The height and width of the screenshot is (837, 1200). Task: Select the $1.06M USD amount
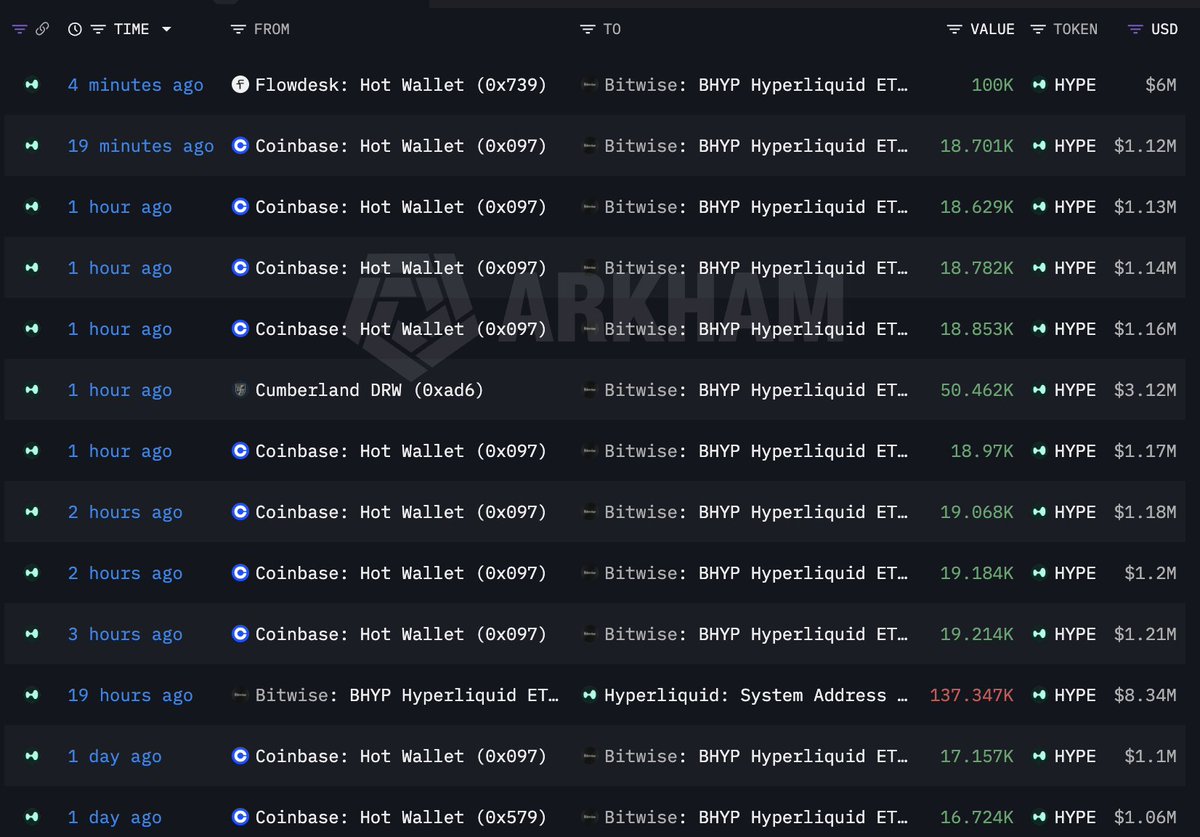1145,817
